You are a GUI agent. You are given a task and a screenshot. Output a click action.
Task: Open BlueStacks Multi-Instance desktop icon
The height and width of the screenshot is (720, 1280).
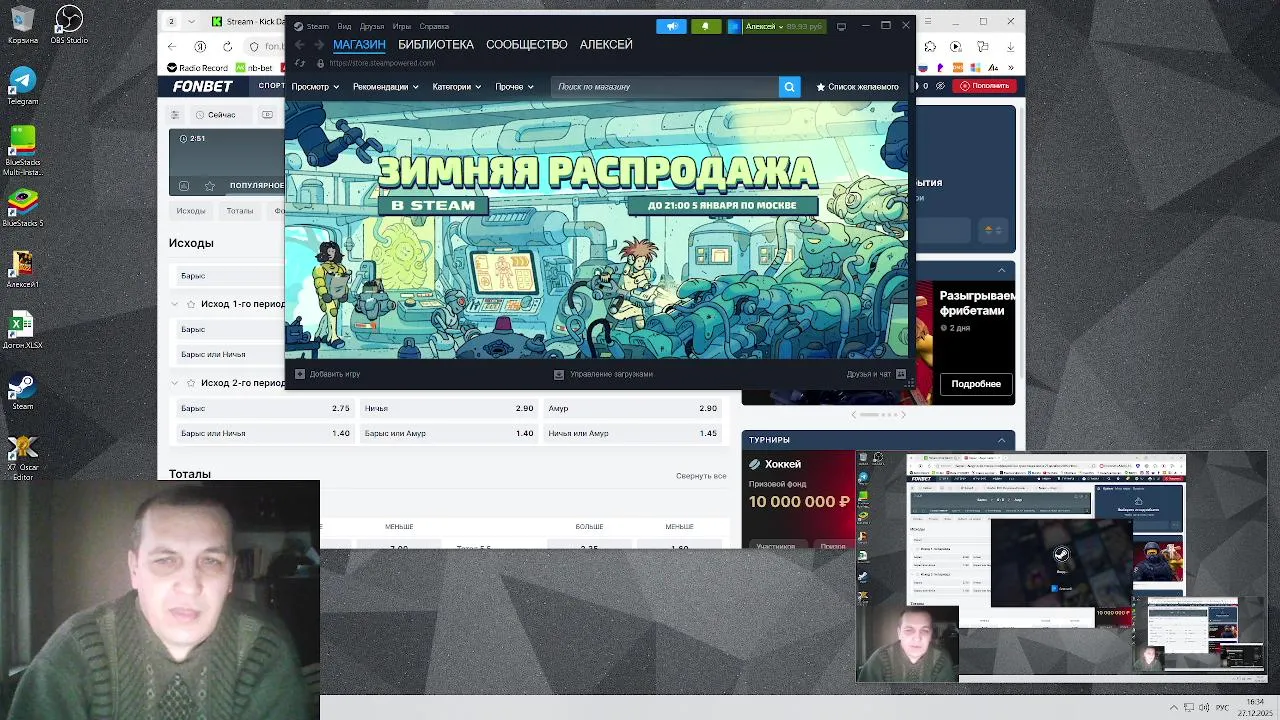[x=22, y=150]
